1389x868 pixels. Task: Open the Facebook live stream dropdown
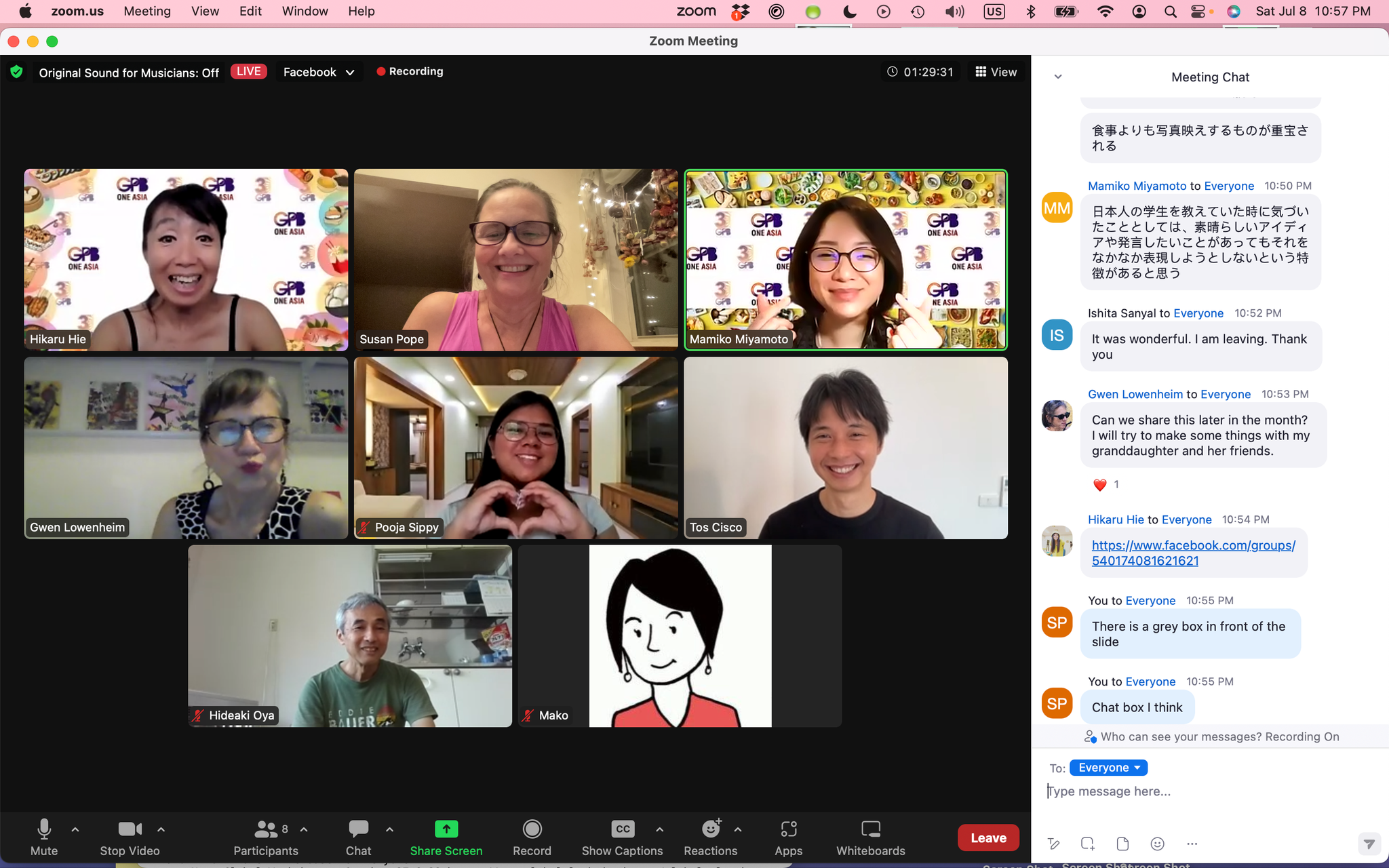point(319,72)
